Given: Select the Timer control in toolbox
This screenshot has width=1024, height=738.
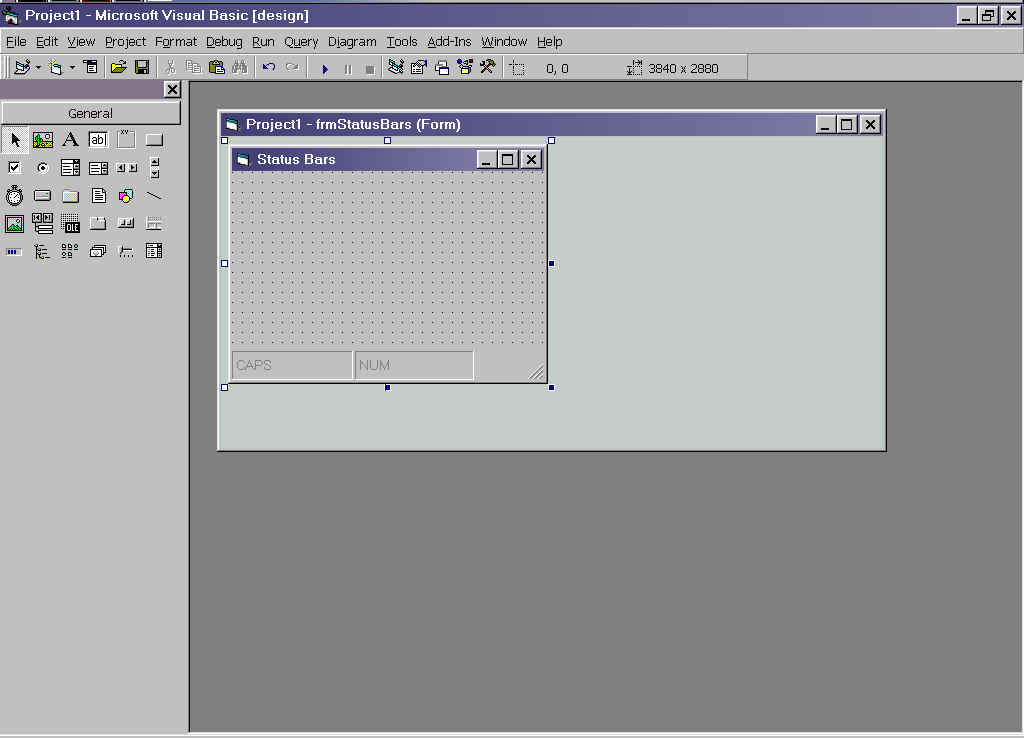Looking at the screenshot, I should click(x=14, y=196).
